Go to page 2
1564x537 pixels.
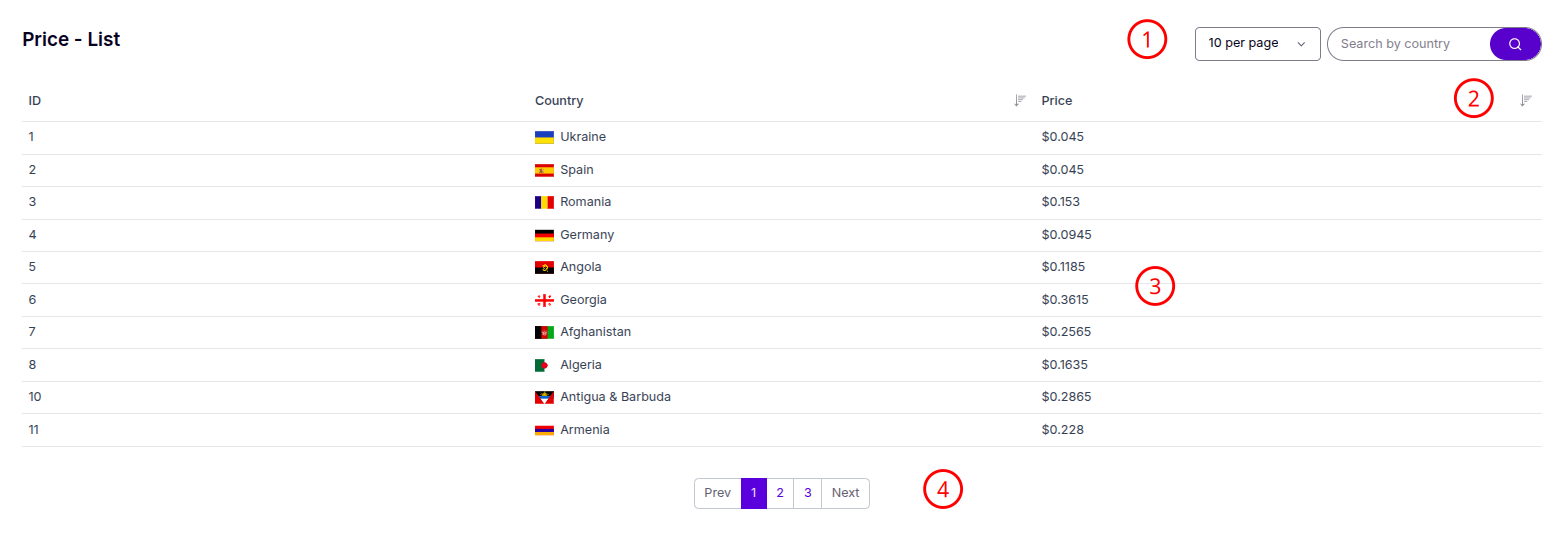(780, 493)
